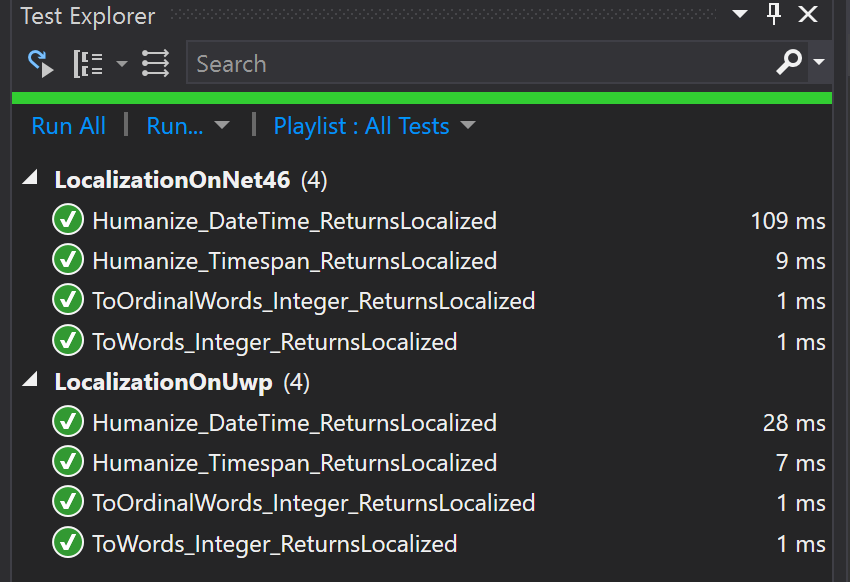Click the search magnifier icon
This screenshot has width=850, height=582.
(x=789, y=63)
